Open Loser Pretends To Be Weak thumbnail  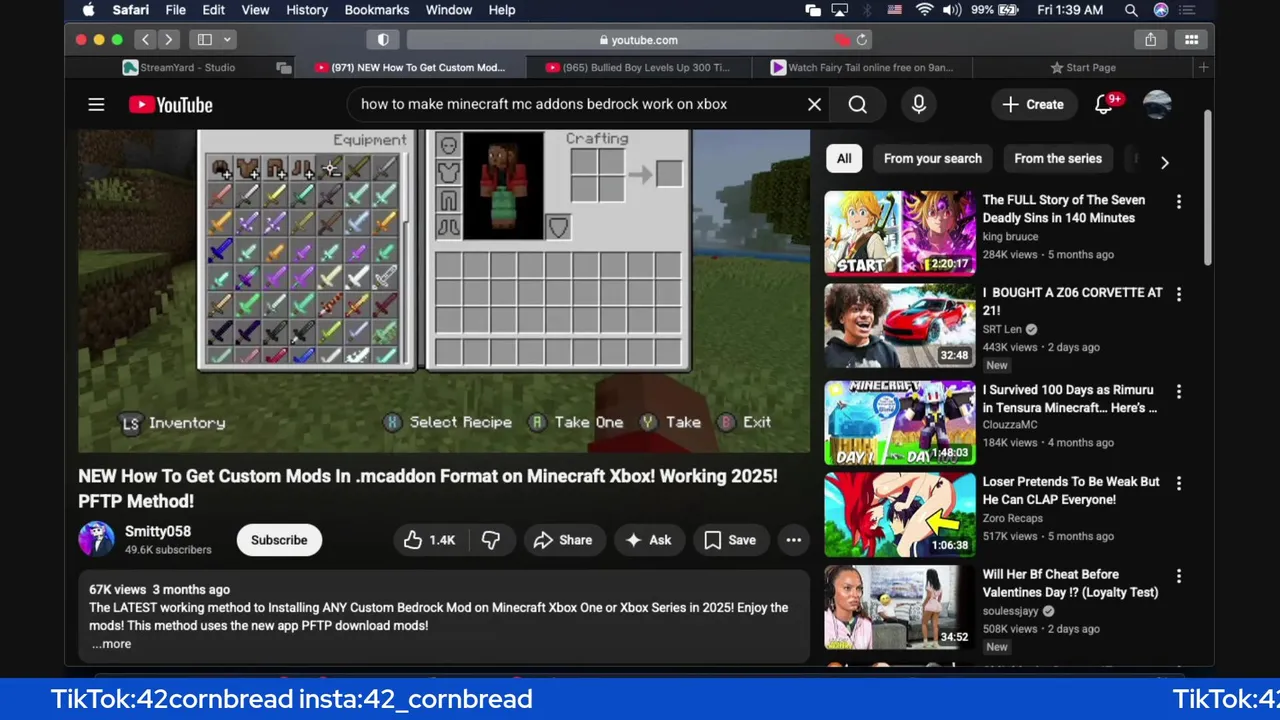pyautogui.click(x=899, y=515)
